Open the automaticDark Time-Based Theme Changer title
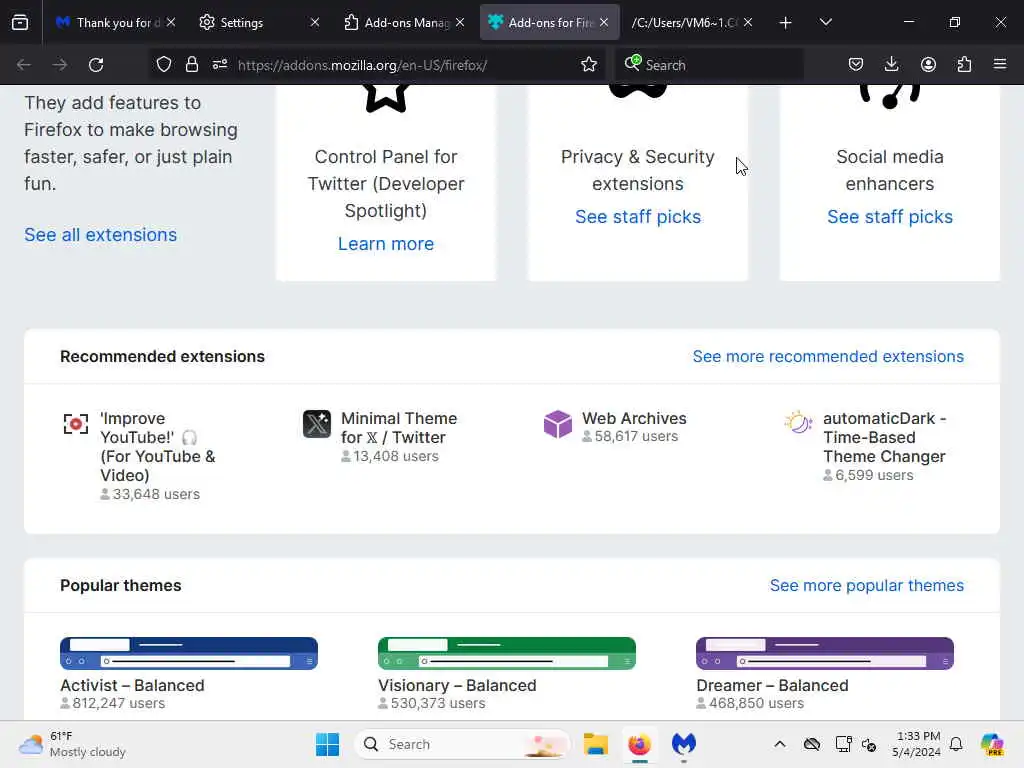 885,437
